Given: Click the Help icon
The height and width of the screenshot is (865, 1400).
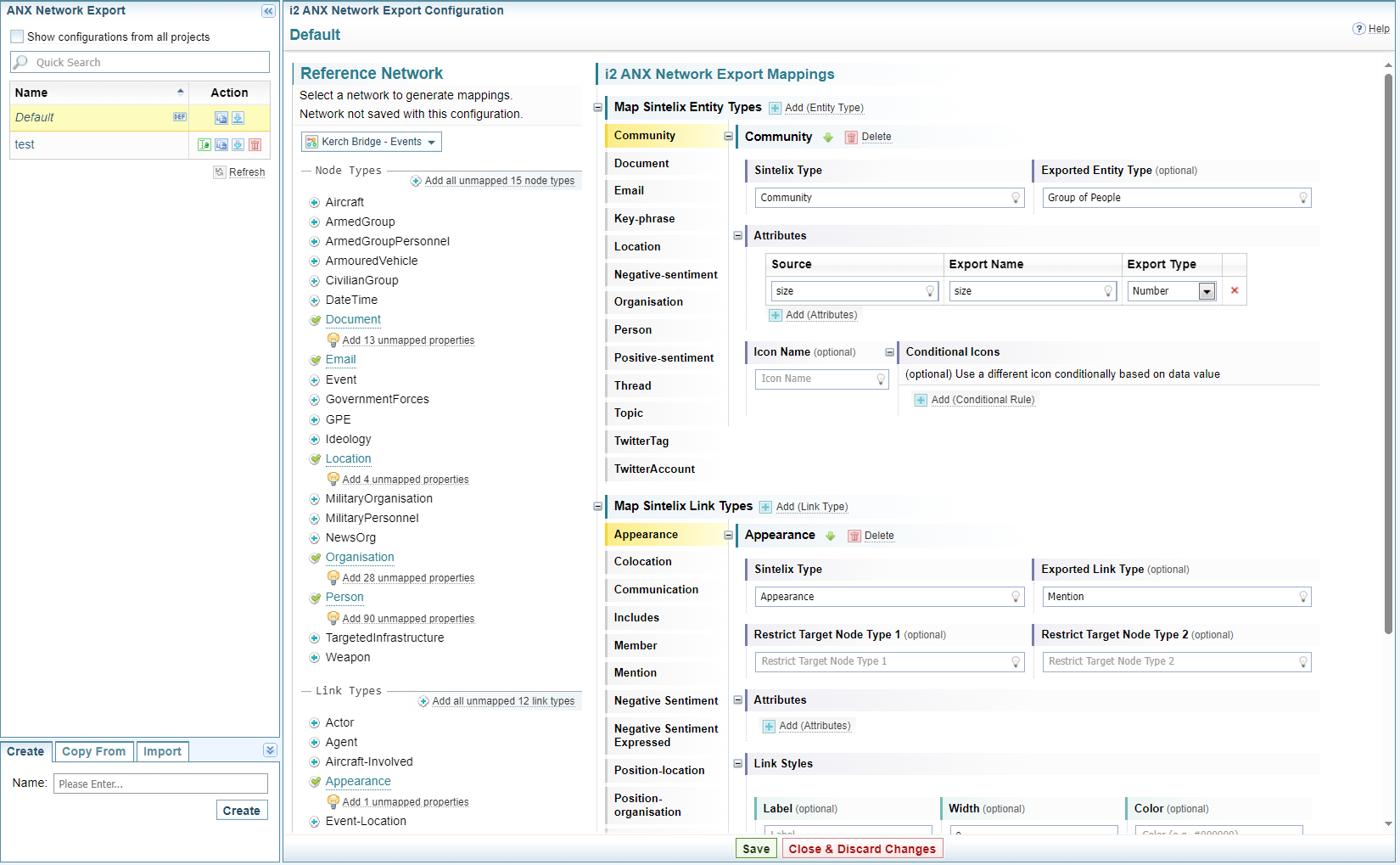Looking at the screenshot, I should 1358,29.
